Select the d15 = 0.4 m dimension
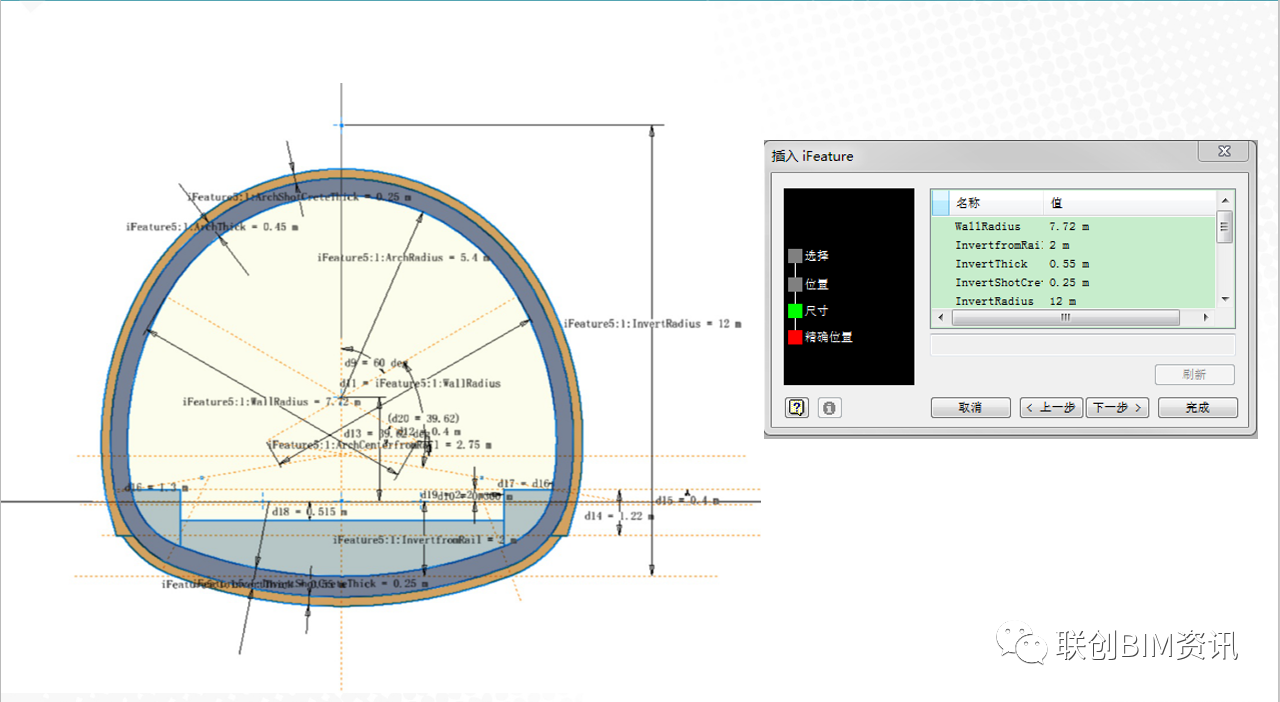The image size is (1280, 702). [x=688, y=500]
